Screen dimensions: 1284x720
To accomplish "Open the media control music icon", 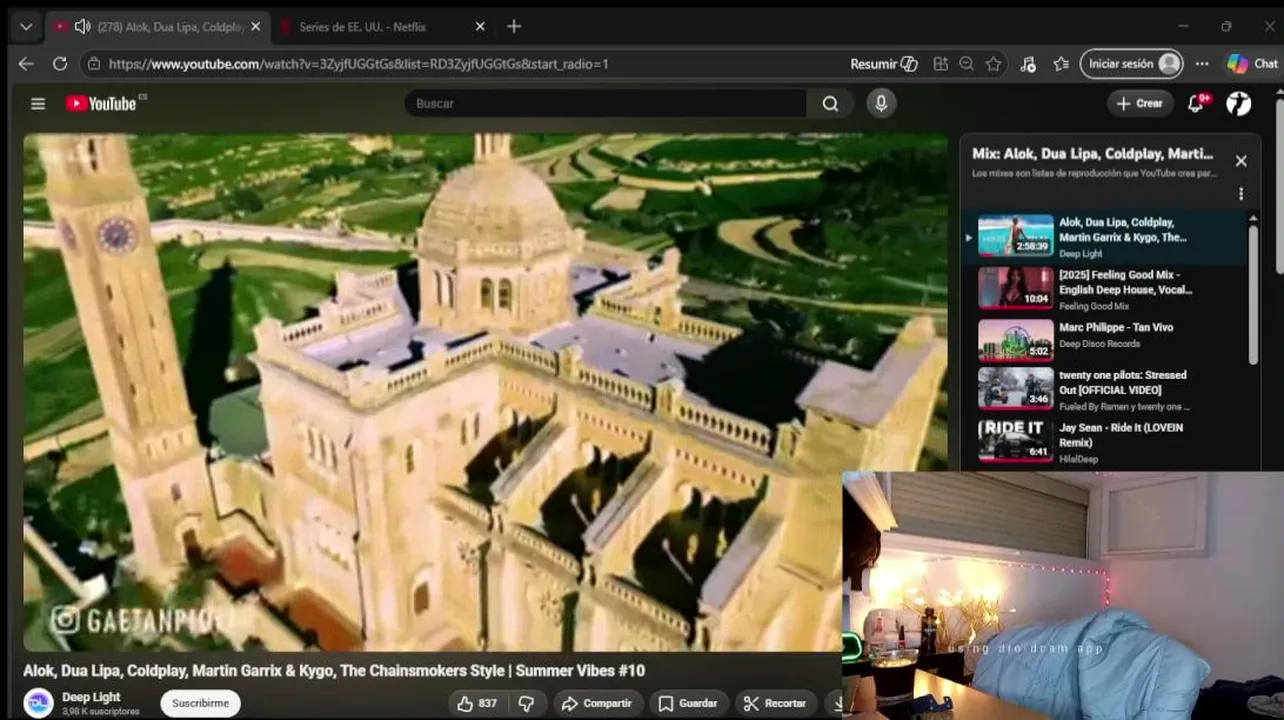I will pyautogui.click(x=1028, y=64).
